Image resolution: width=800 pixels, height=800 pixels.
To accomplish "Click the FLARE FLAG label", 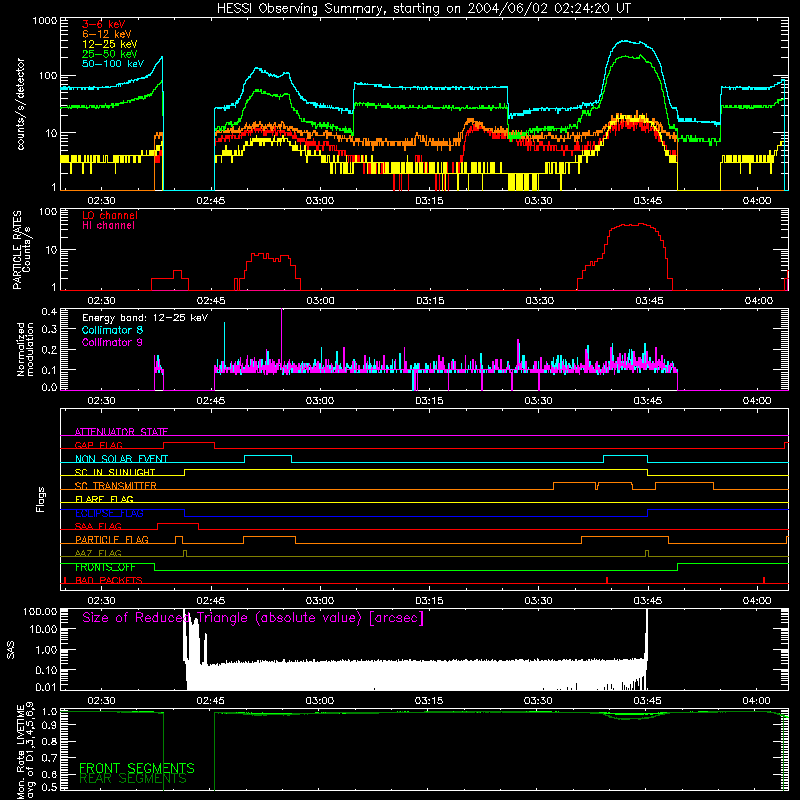I will pos(104,499).
